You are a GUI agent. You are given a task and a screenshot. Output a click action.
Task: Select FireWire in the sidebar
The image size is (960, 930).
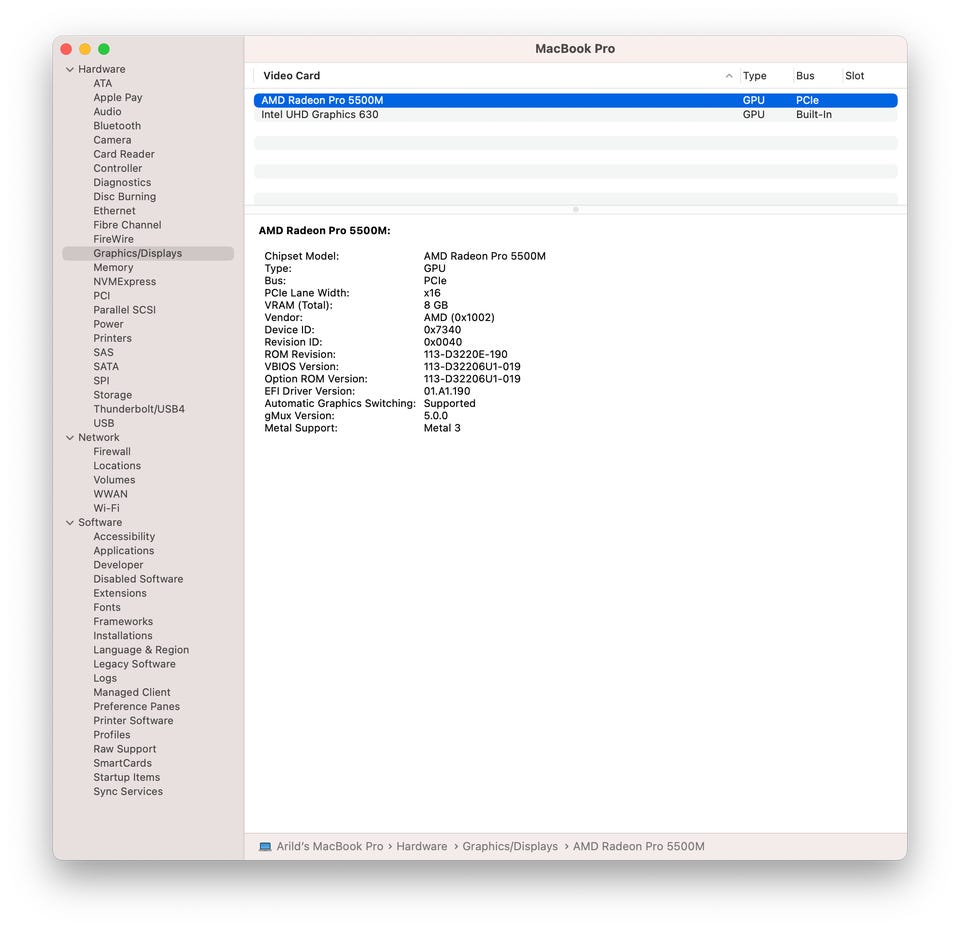click(x=113, y=239)
